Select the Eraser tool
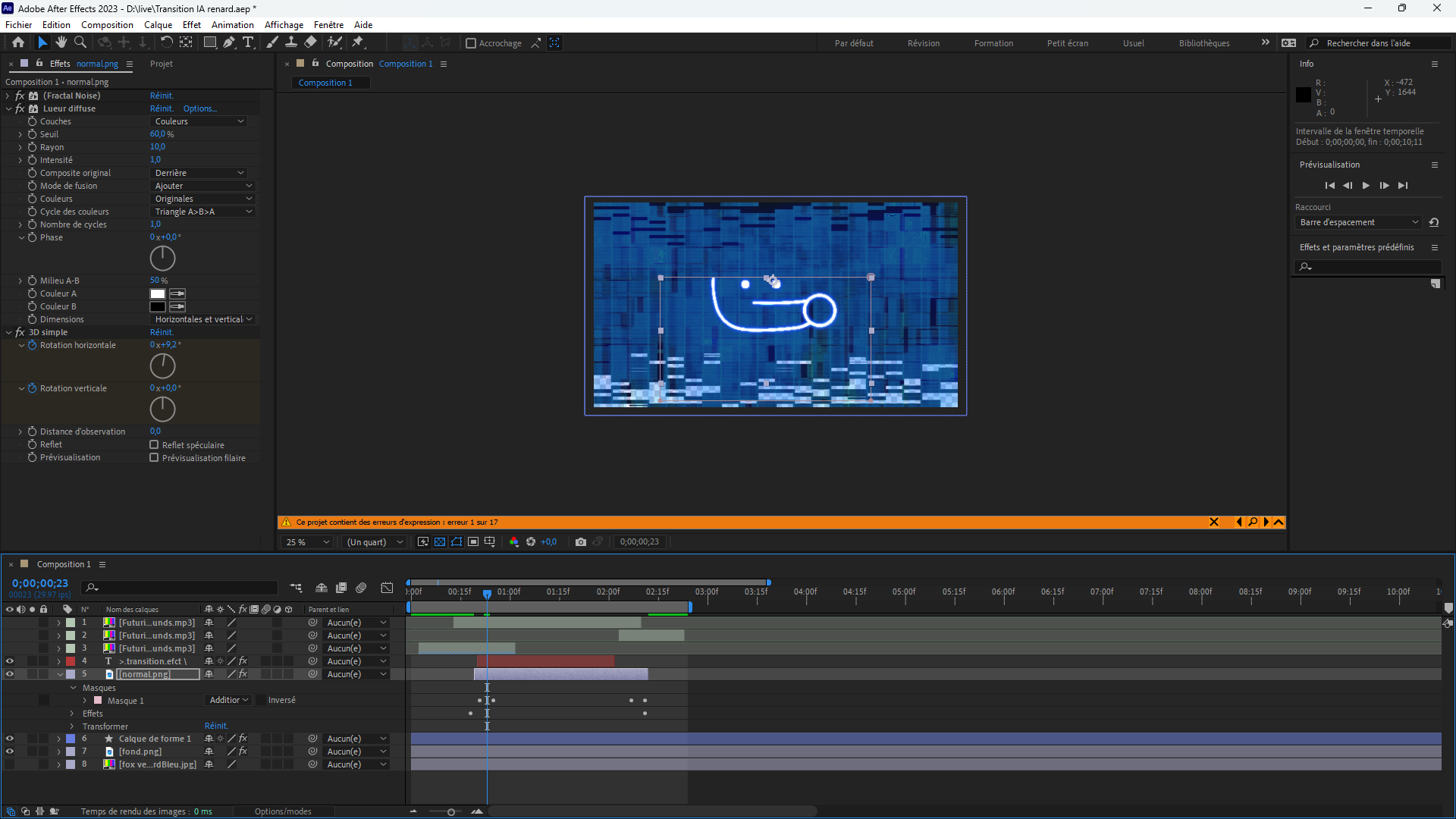The image size is (1456, 819). [x=311, y=42]
